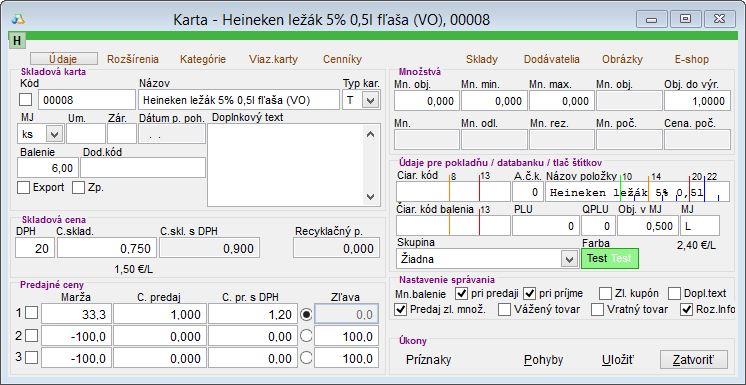Enable the Export checkbox
Viewport: 746px width, 385px height.
24,188
